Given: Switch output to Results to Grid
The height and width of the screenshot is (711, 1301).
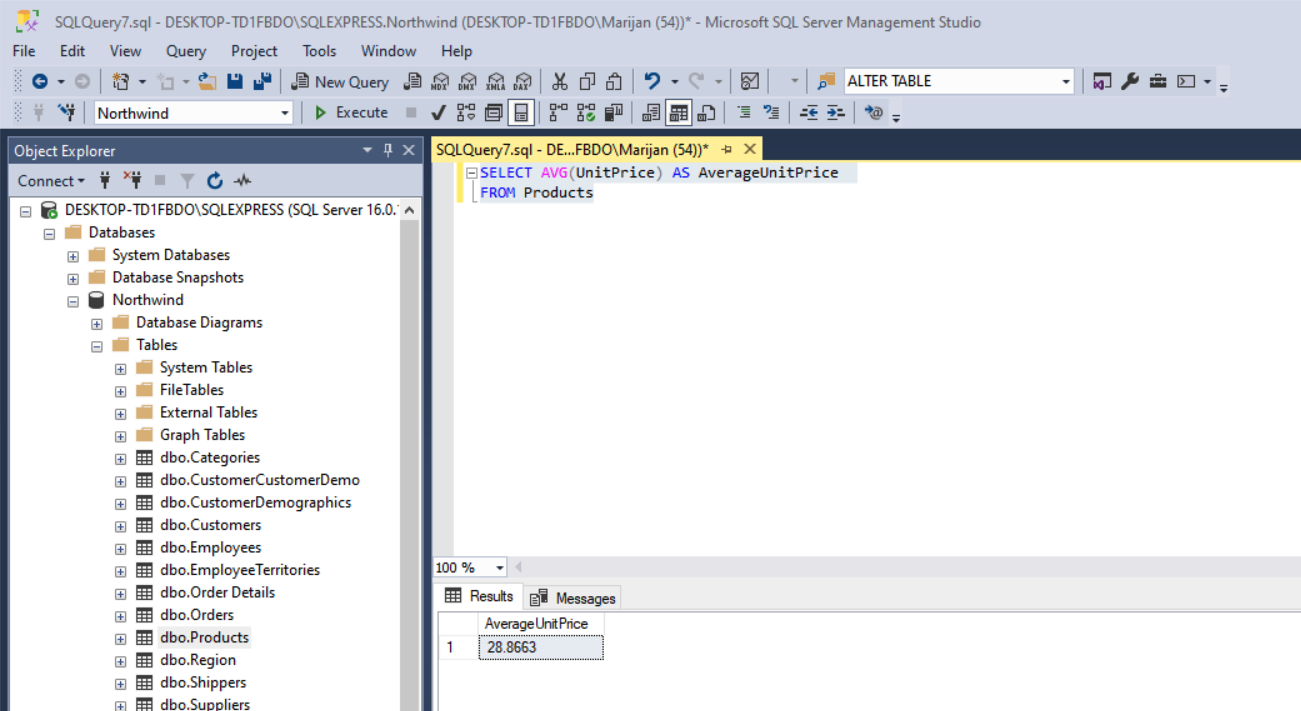Looking at the screenshot, I should pyautogui.click(x=679, y=113).
